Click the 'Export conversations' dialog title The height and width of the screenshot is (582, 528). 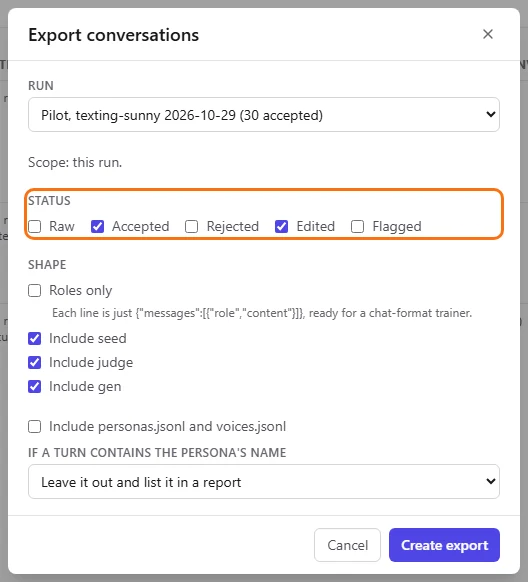114,35
